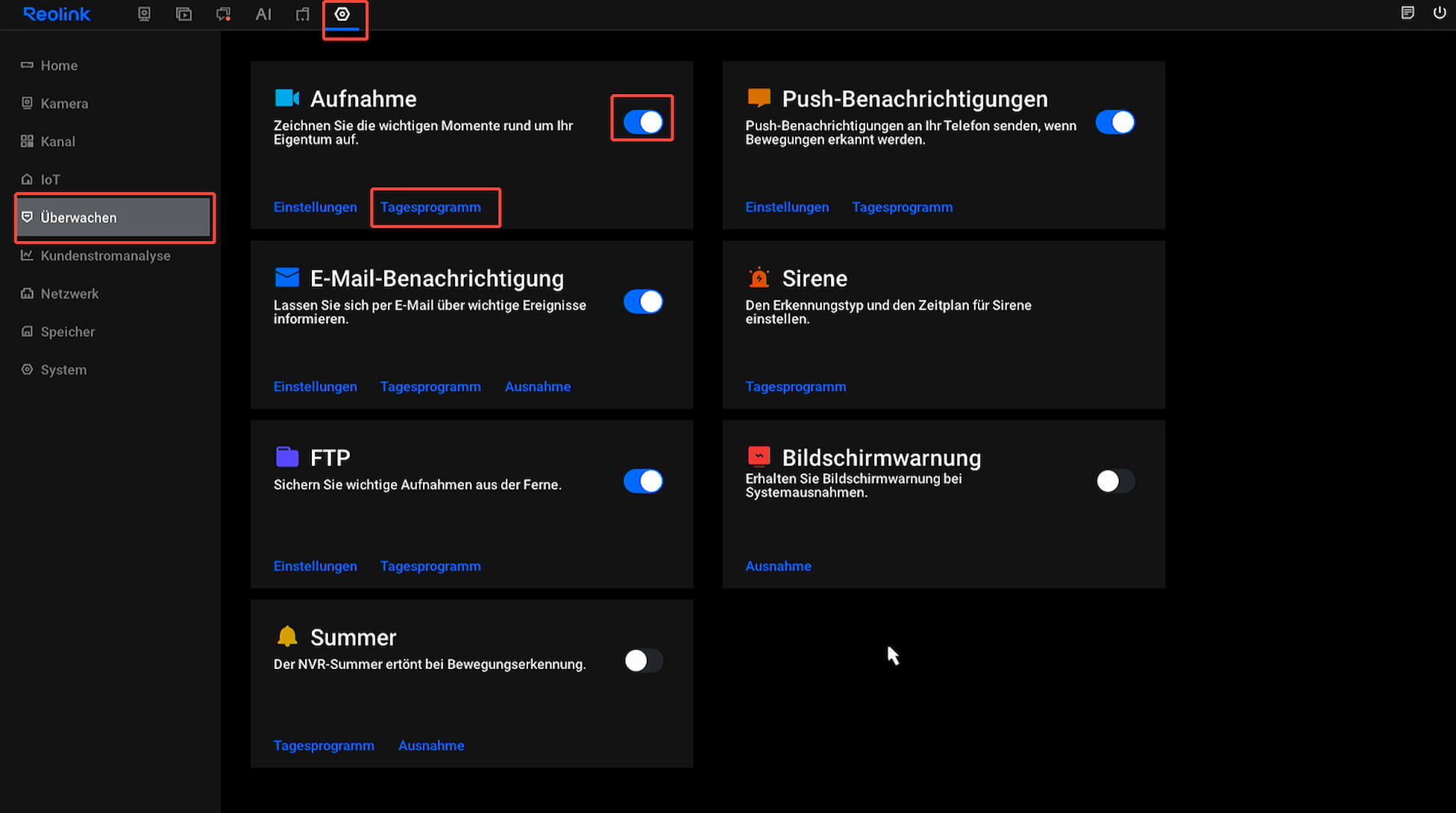The image size is (1456, 813).
Task: Open Ausnahme under E-Mail-Benachrichtigung
Action: [538, 387]
